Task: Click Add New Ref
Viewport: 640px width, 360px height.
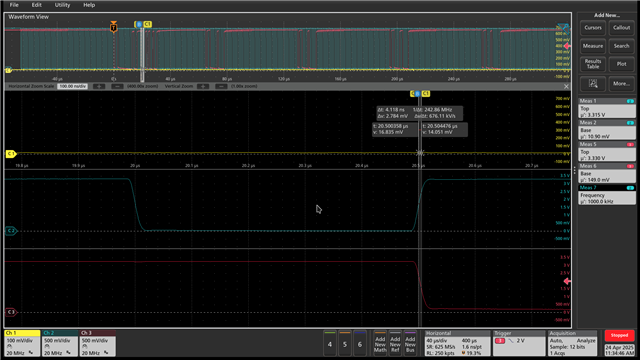Action: [x=395, y=344]
